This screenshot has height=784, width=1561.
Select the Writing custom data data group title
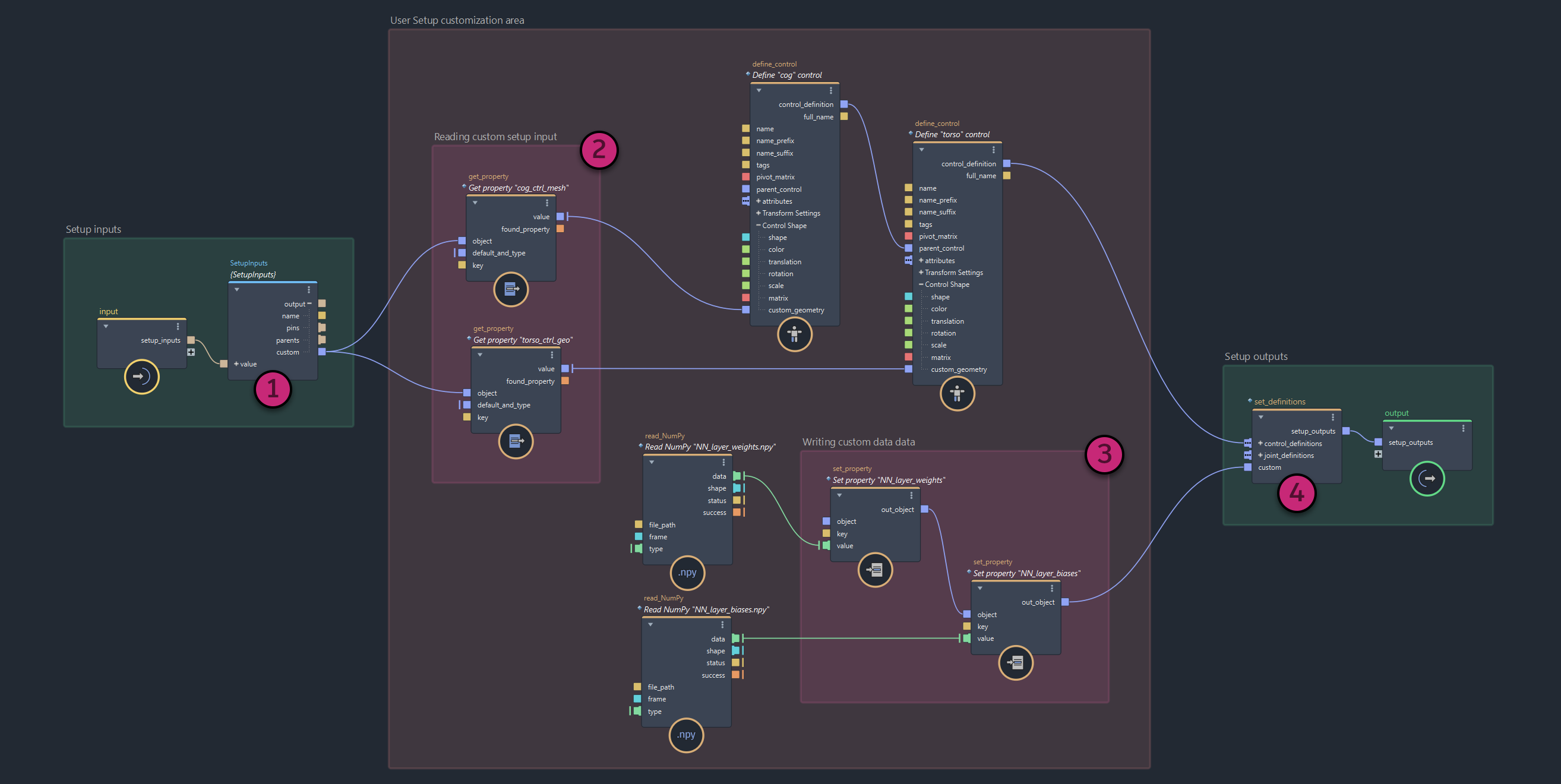[858, 442]
